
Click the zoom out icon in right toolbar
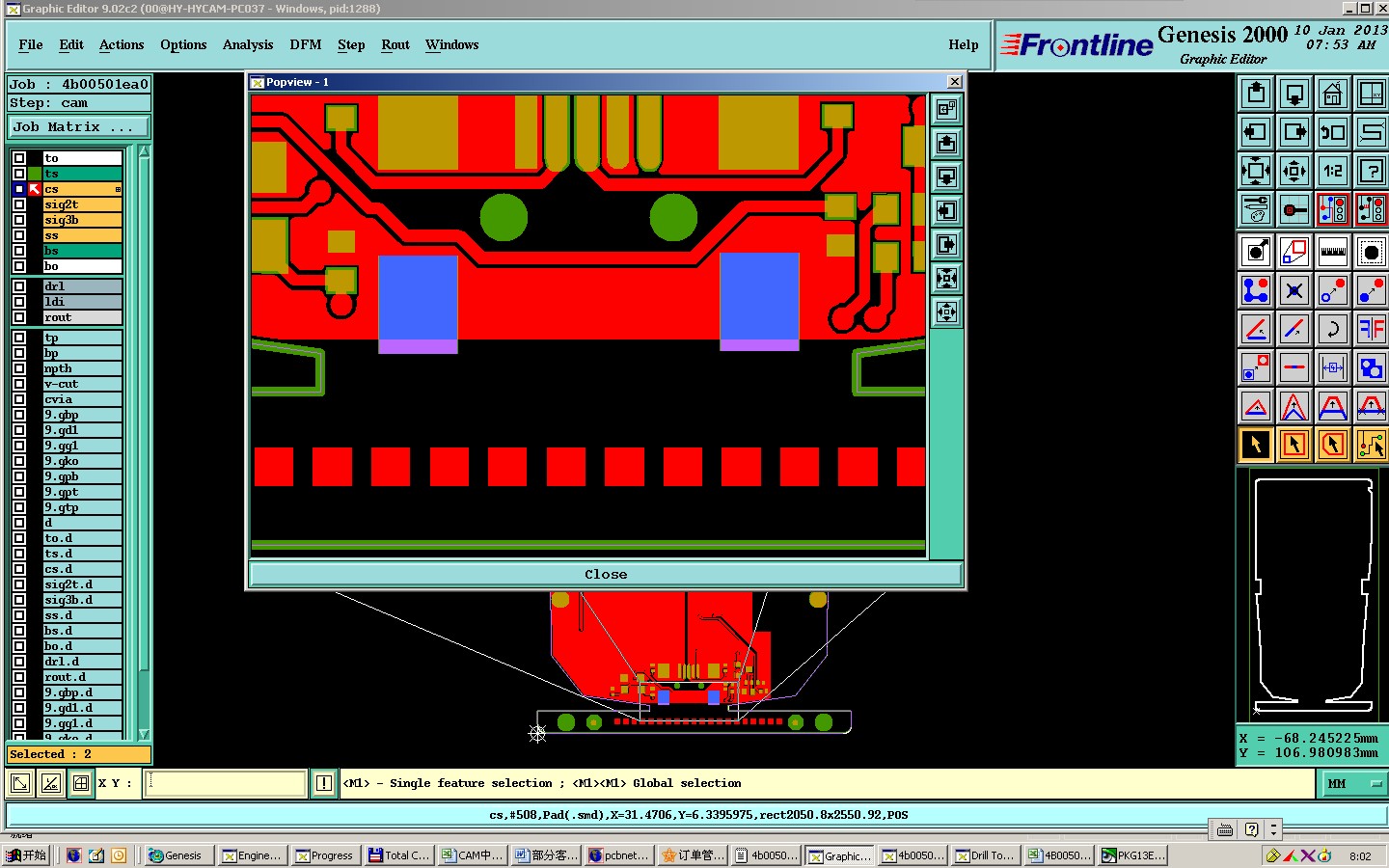pyautogui.click(x=1294, y=171)
